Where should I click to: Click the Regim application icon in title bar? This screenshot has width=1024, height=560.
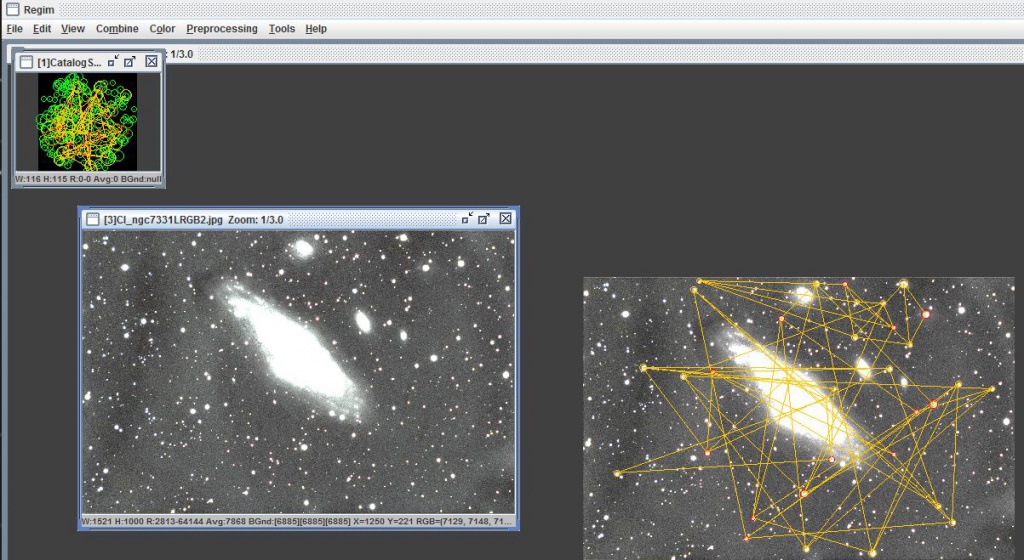point(12,9)
